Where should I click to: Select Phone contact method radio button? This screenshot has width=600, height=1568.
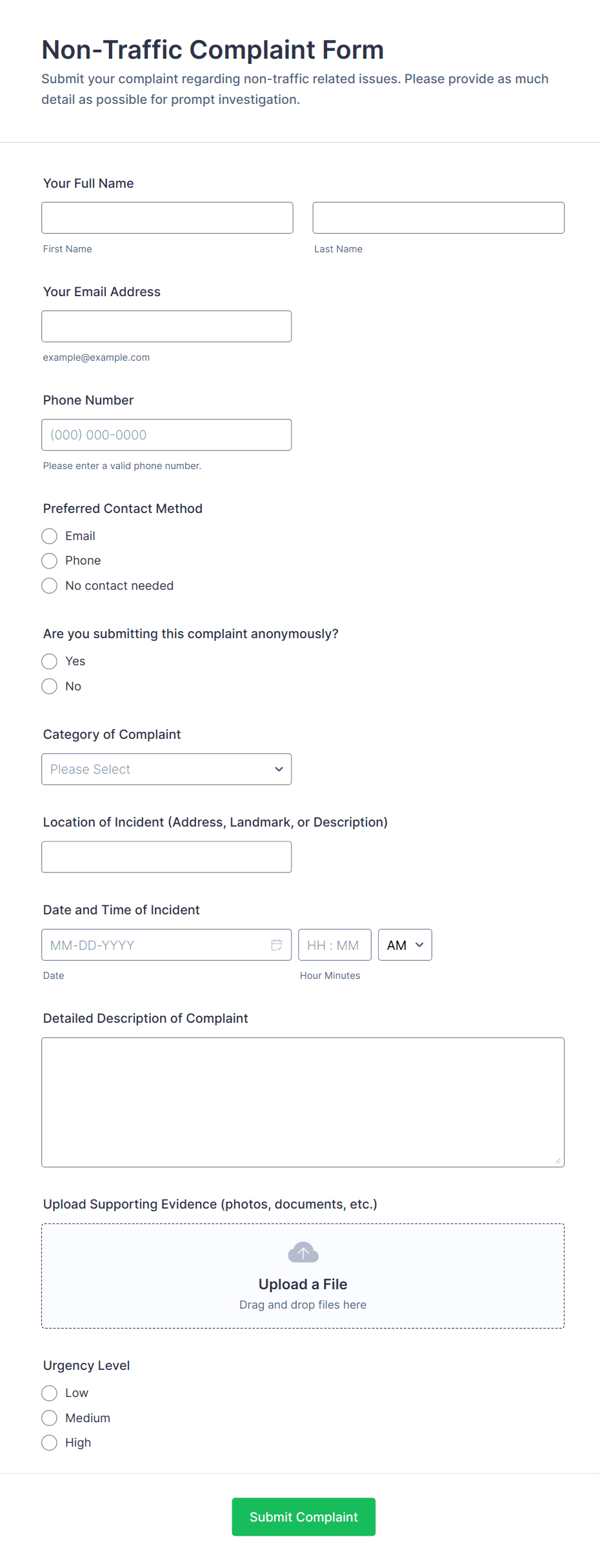point(50,561)
